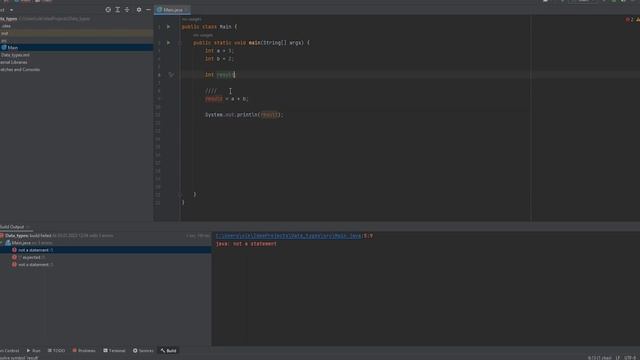640x360 pixels.
Task: Open the Main.java editor tab
Action: [x=173, y=10]
